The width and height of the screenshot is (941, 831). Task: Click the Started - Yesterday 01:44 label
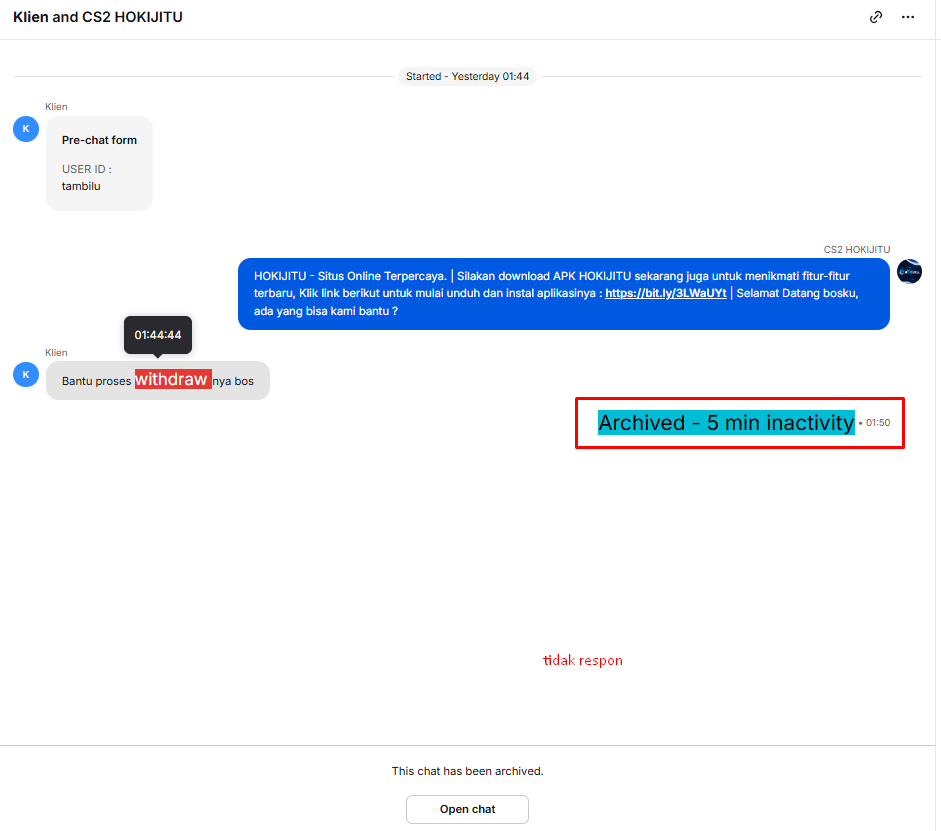pyautogui.click(x=467, y=76)
